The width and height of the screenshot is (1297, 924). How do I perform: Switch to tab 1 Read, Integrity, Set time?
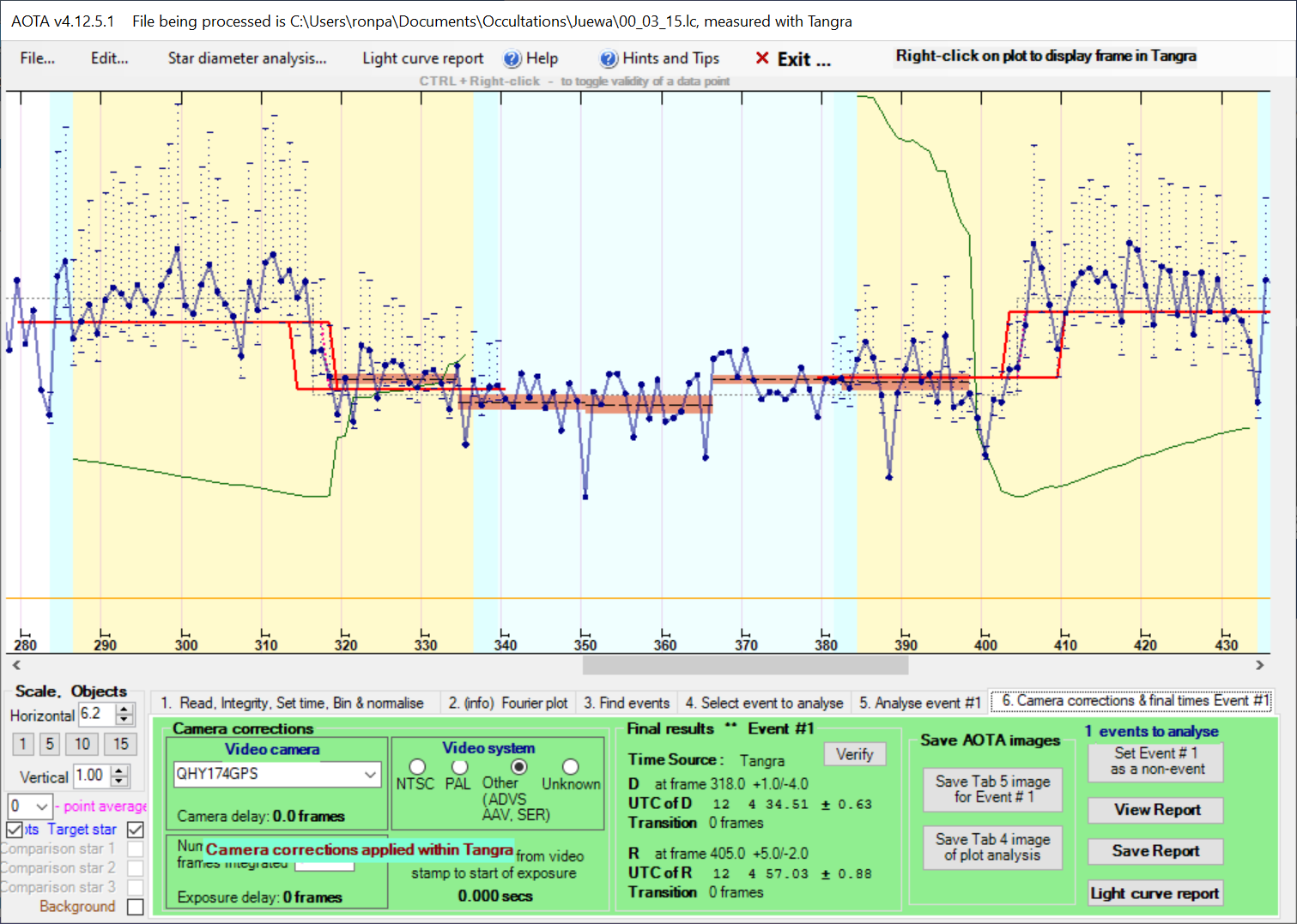293,703
